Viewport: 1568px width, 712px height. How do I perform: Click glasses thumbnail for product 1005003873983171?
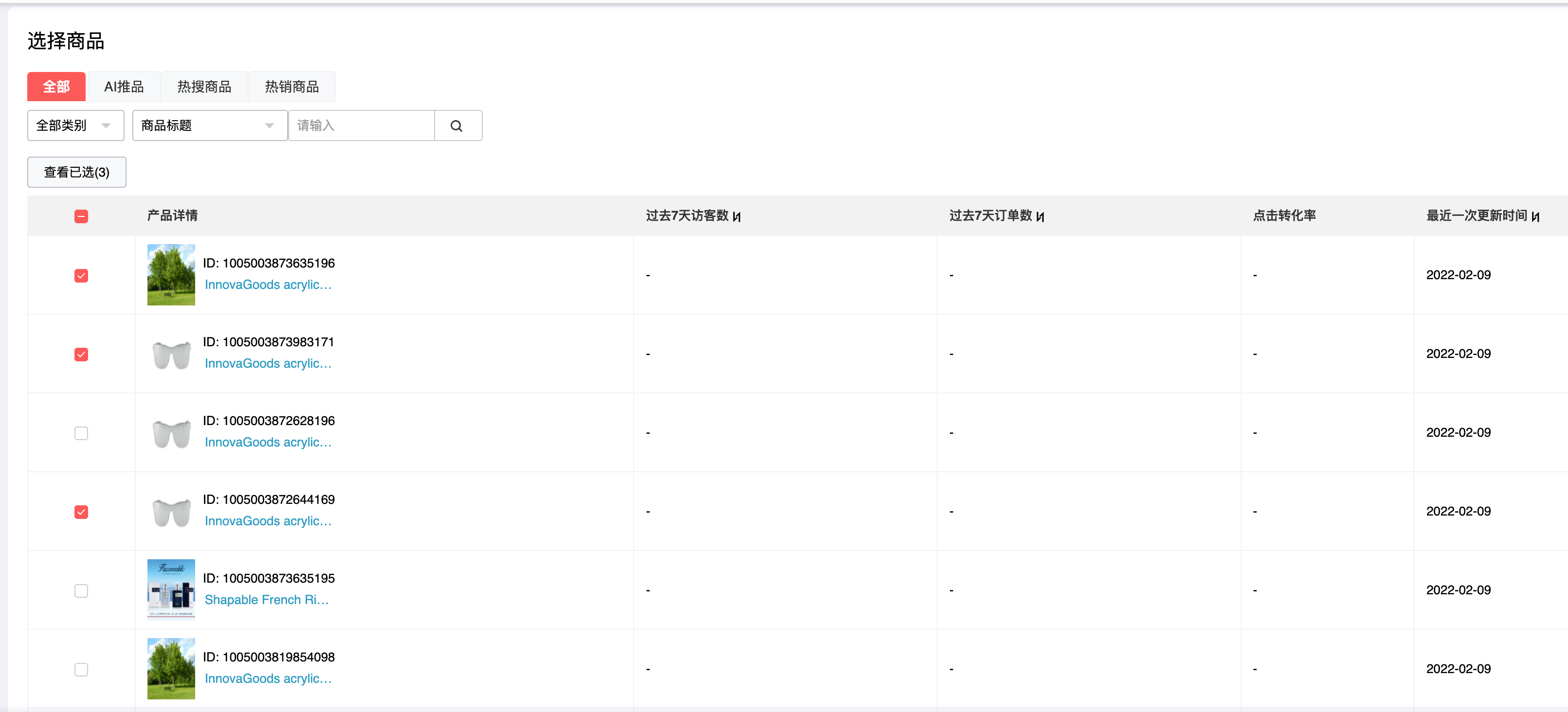(x=171, y=354)
